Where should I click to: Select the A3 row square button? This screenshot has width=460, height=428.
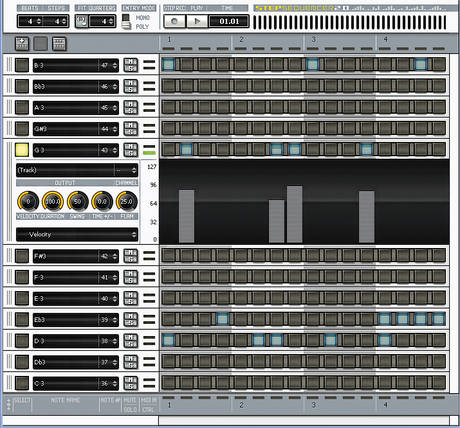22,107
